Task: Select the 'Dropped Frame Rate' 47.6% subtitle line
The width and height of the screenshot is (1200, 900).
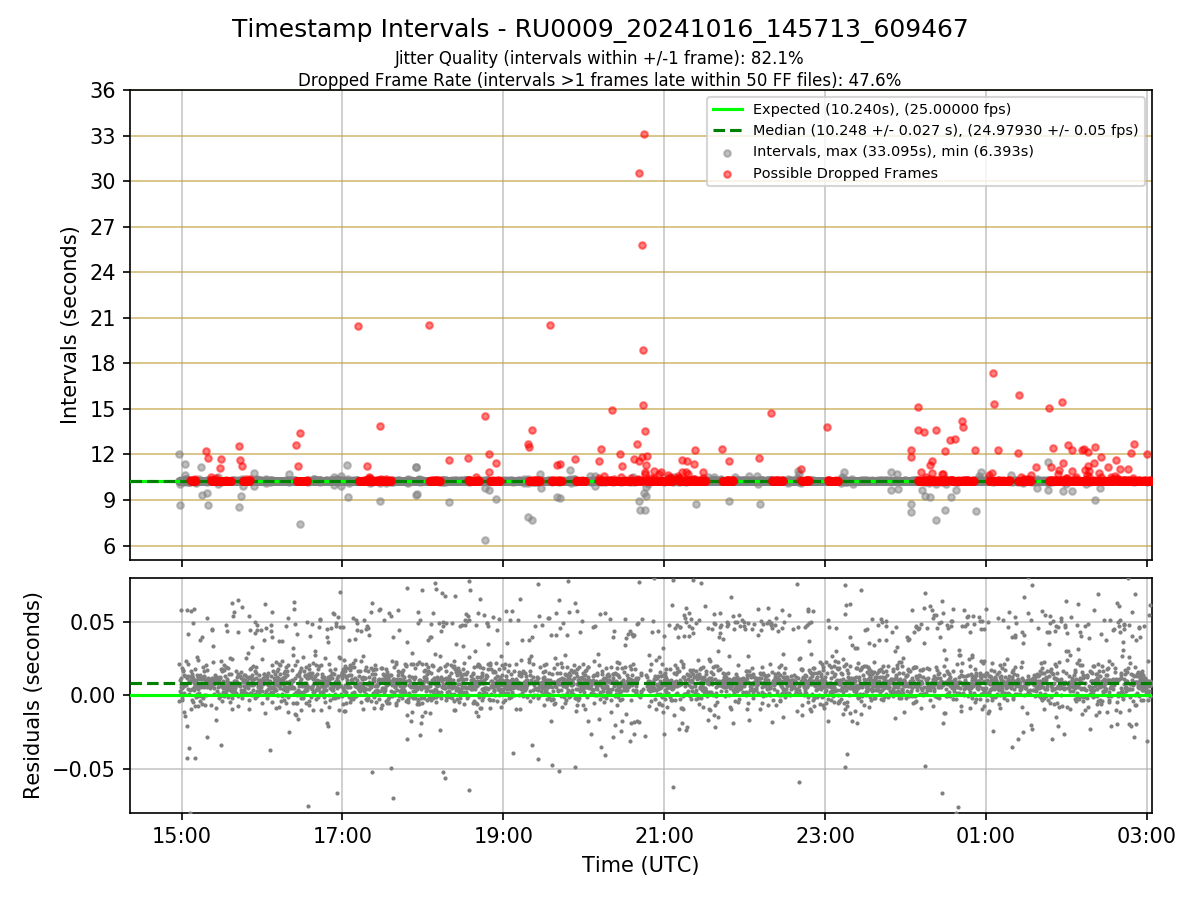Action: [x=600, y=80]
